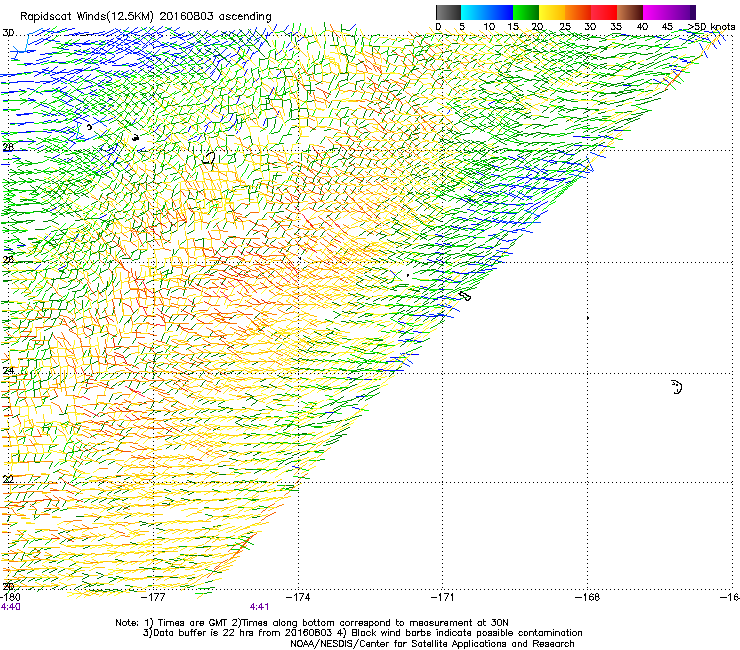Pick the yellow 20-25 knots color bar segment

(x=552, y=12)
